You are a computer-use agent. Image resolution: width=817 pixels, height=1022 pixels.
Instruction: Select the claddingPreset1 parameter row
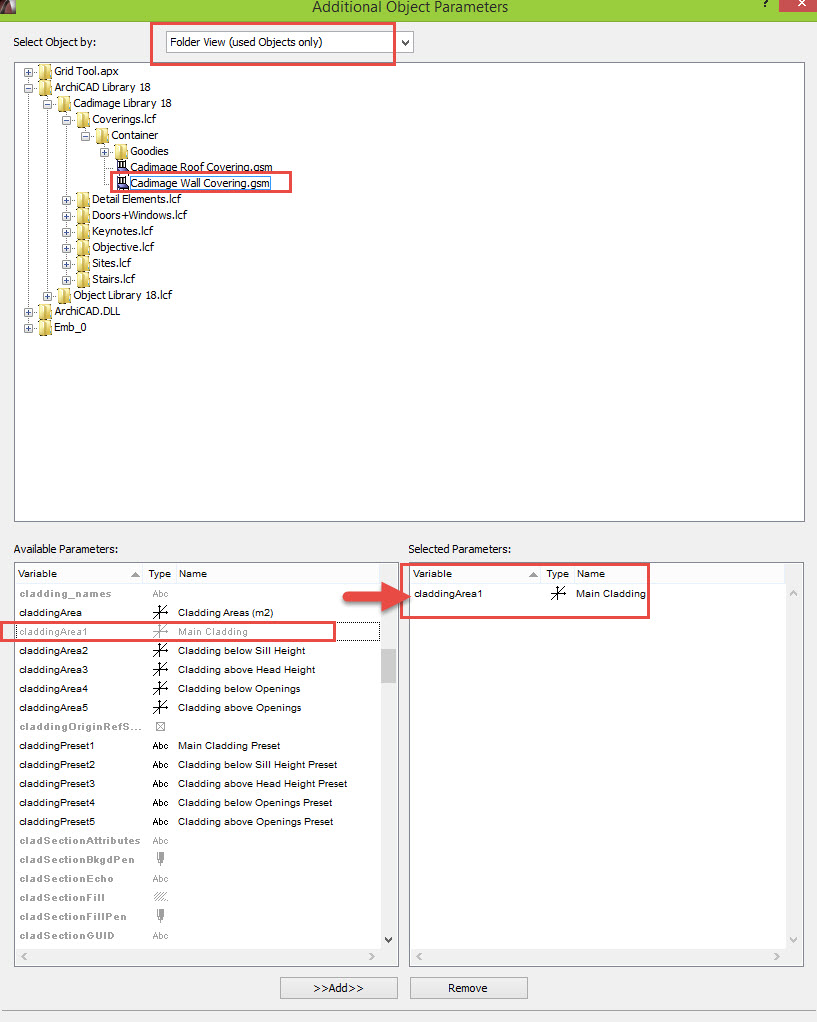coord(198,746)
